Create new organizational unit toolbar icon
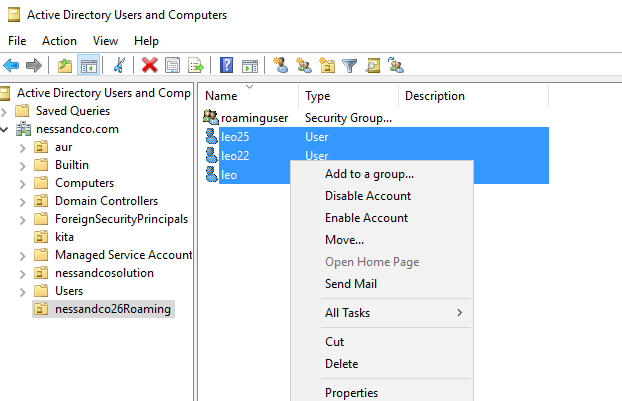Screen dimensions: 622x401 327,65
